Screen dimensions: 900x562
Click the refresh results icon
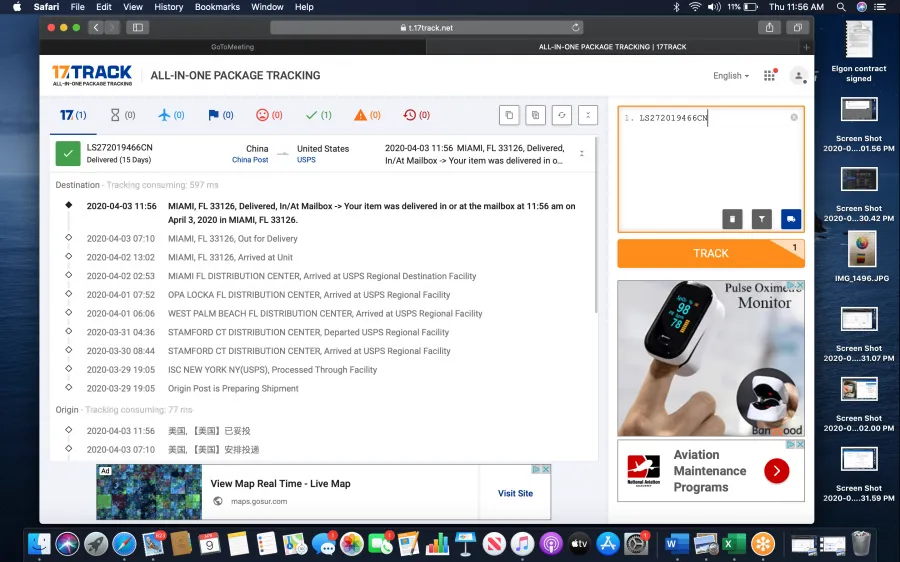[562, 115]
